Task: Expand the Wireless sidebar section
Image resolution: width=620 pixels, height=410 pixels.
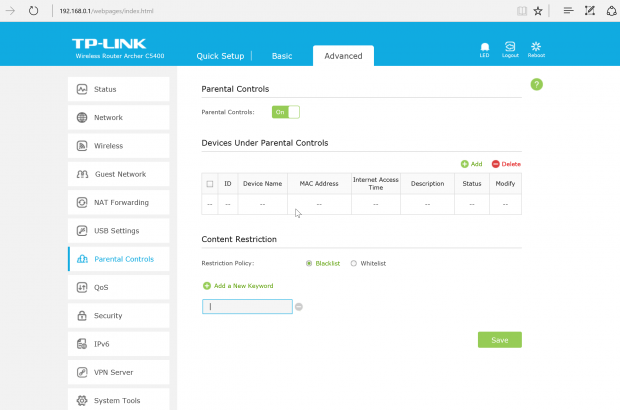Action: 118,146
